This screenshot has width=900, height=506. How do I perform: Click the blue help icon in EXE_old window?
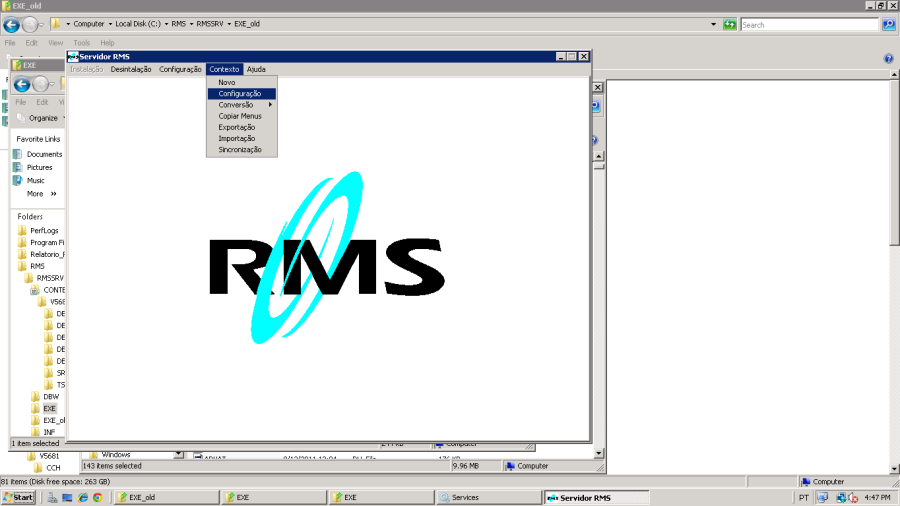(889, 59)
